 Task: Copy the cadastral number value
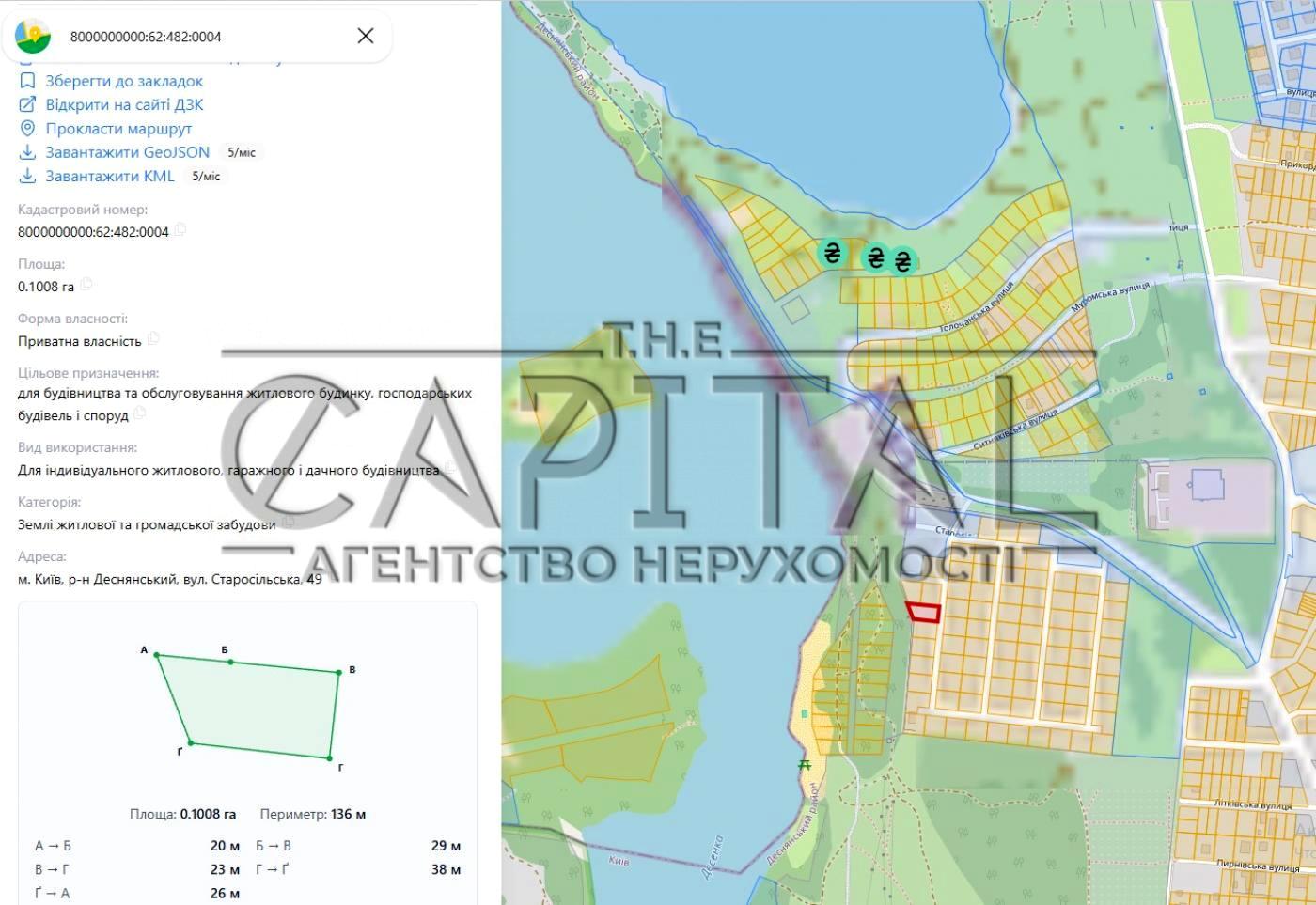180,230
